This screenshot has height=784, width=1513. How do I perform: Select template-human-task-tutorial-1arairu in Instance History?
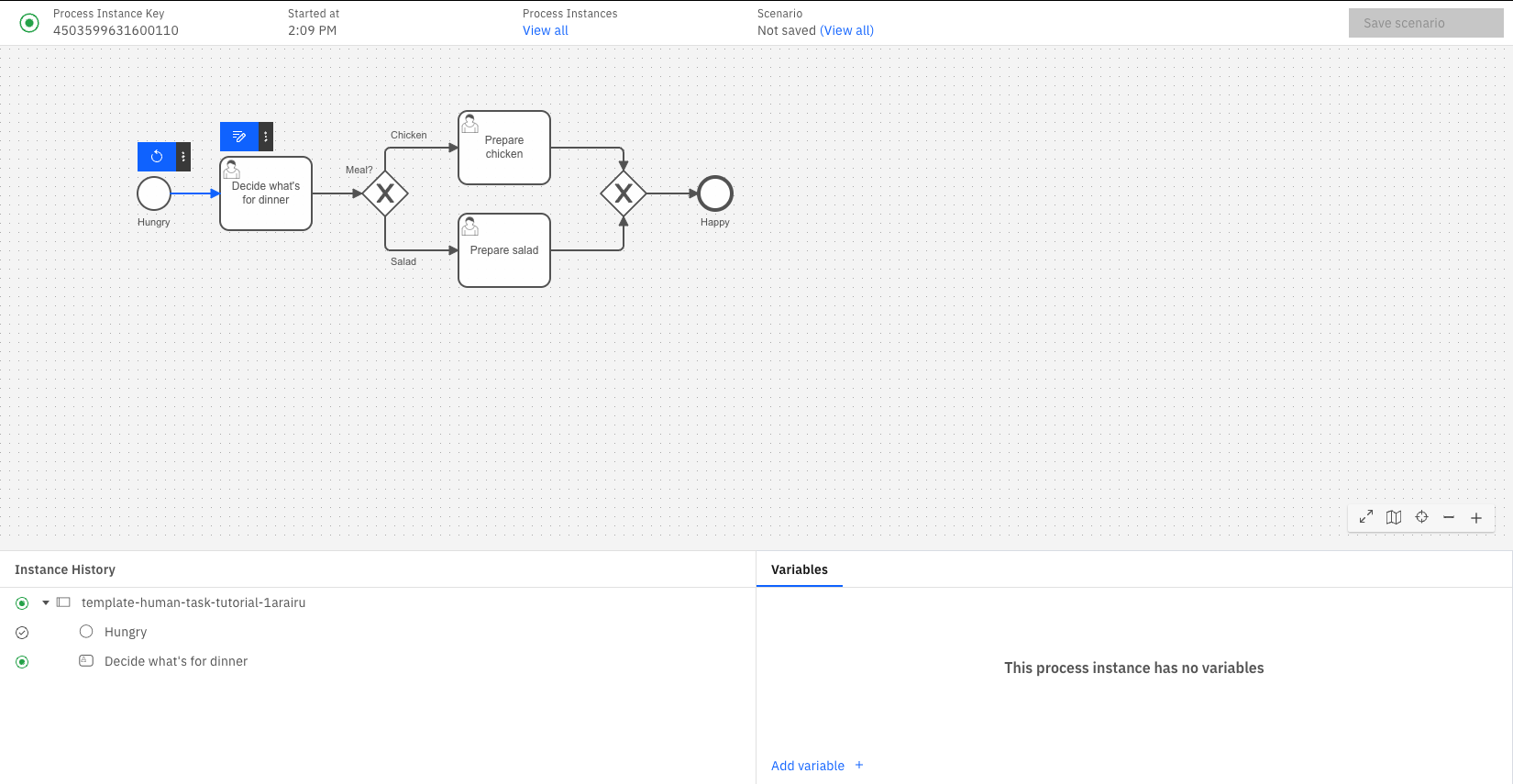tap(193, 602)
